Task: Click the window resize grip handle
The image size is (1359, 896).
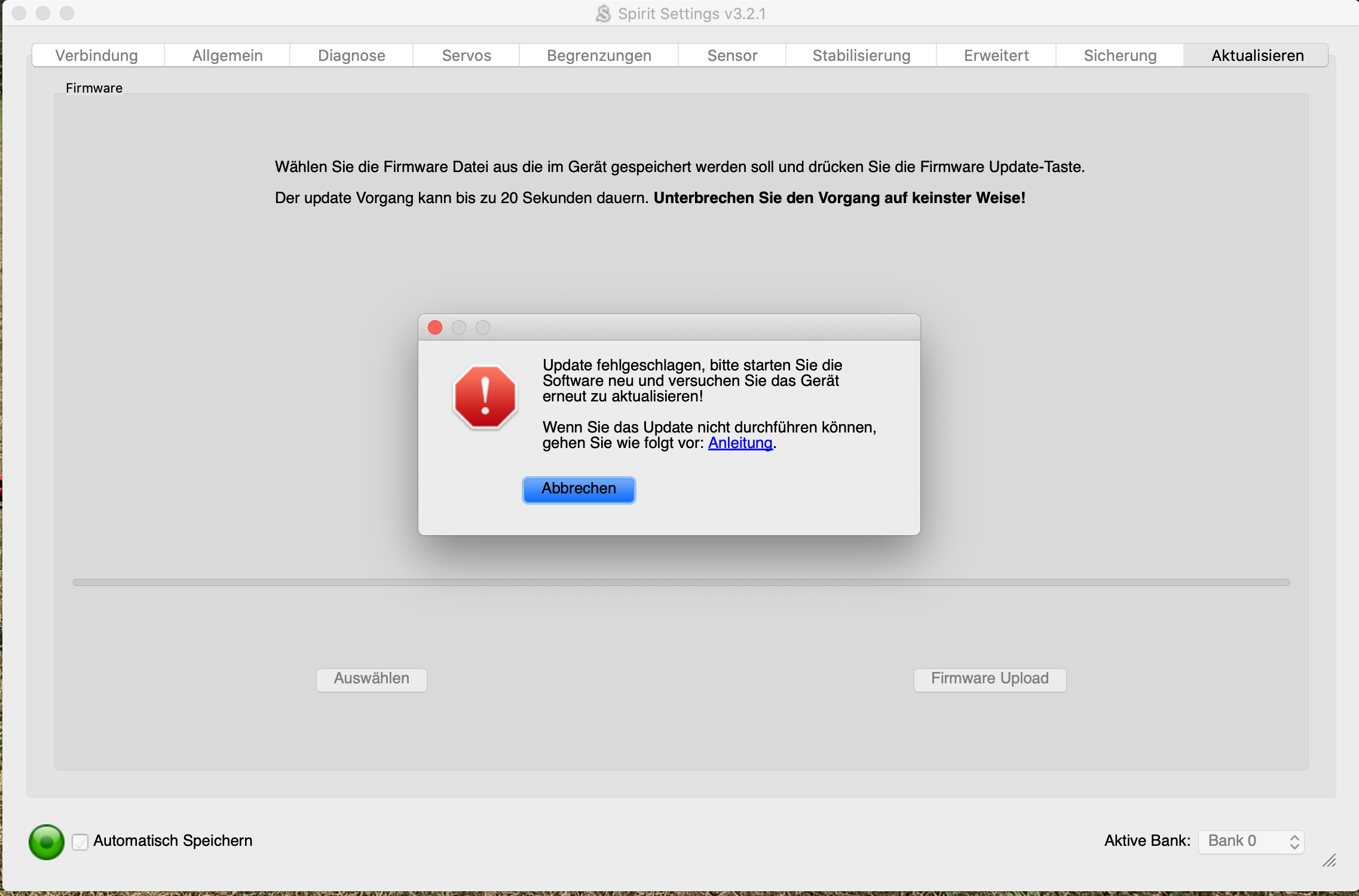Action: [1329, 861]
